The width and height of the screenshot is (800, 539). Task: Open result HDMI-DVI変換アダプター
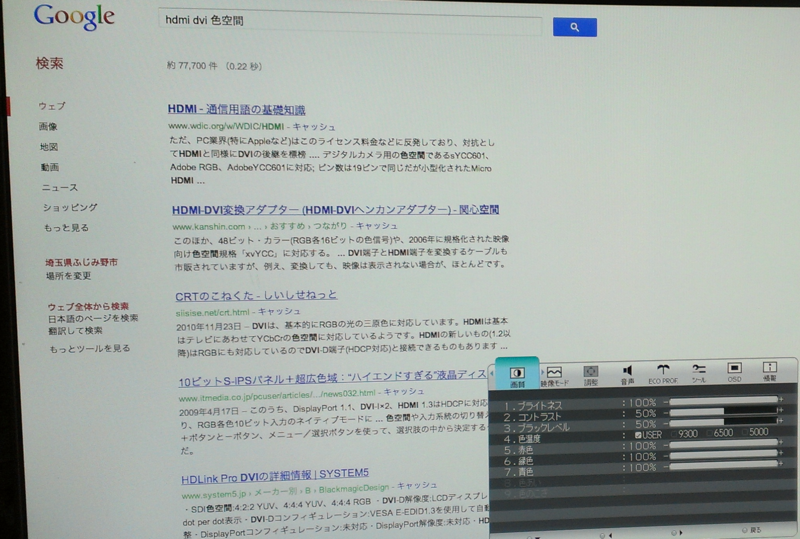tap(335, 210)
